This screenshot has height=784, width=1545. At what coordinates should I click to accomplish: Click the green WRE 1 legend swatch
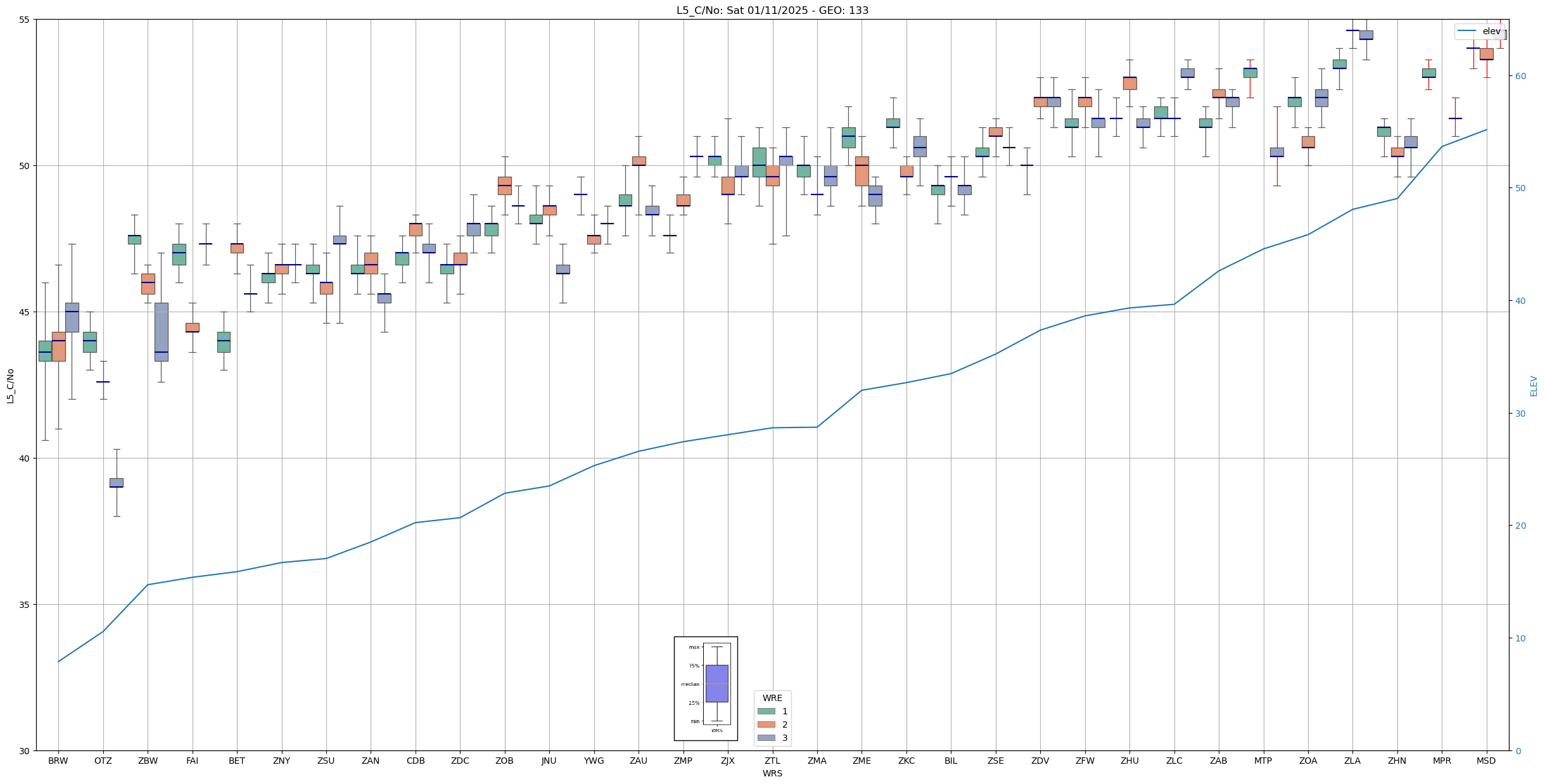click(766, 711)
